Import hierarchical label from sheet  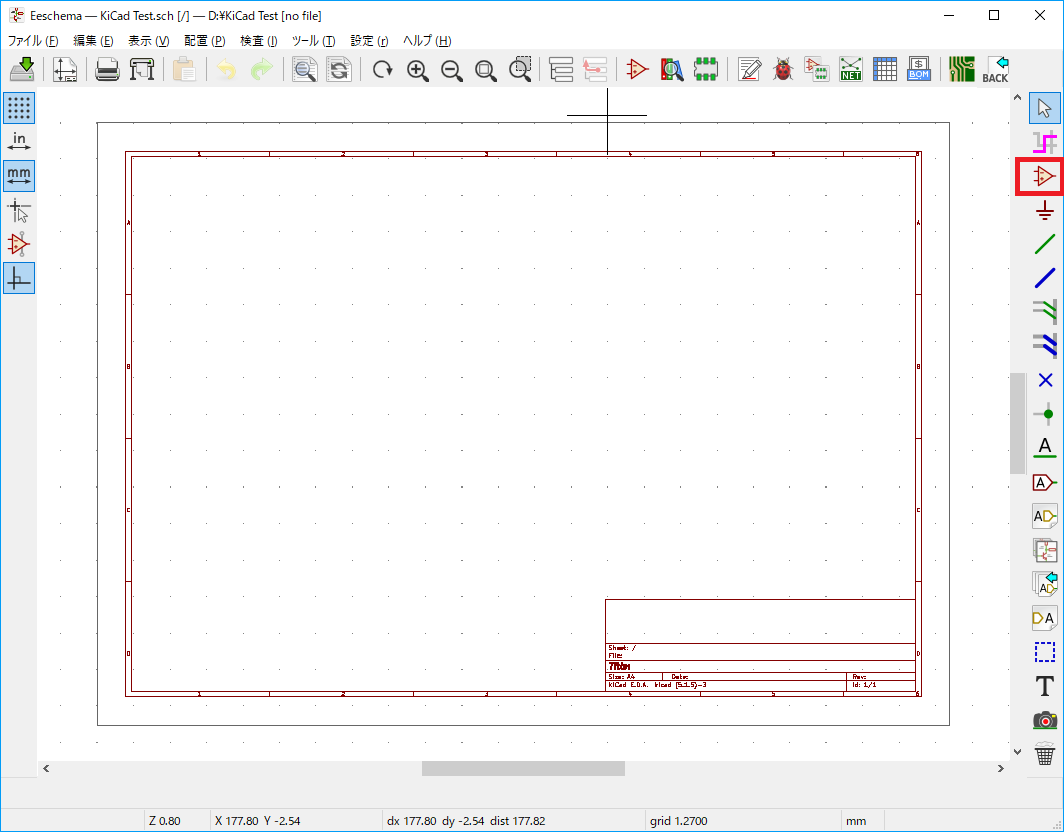(1045, 584)
